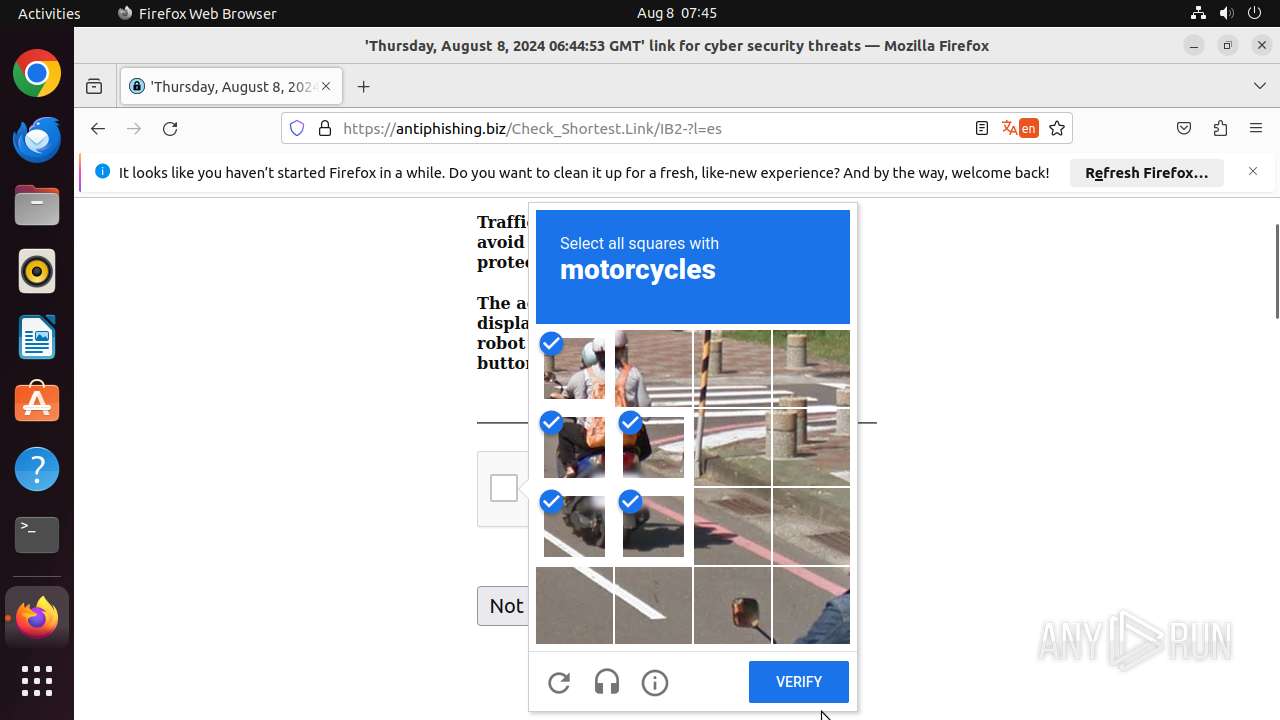Deselect third row second column captcha tile

[653, 526]
